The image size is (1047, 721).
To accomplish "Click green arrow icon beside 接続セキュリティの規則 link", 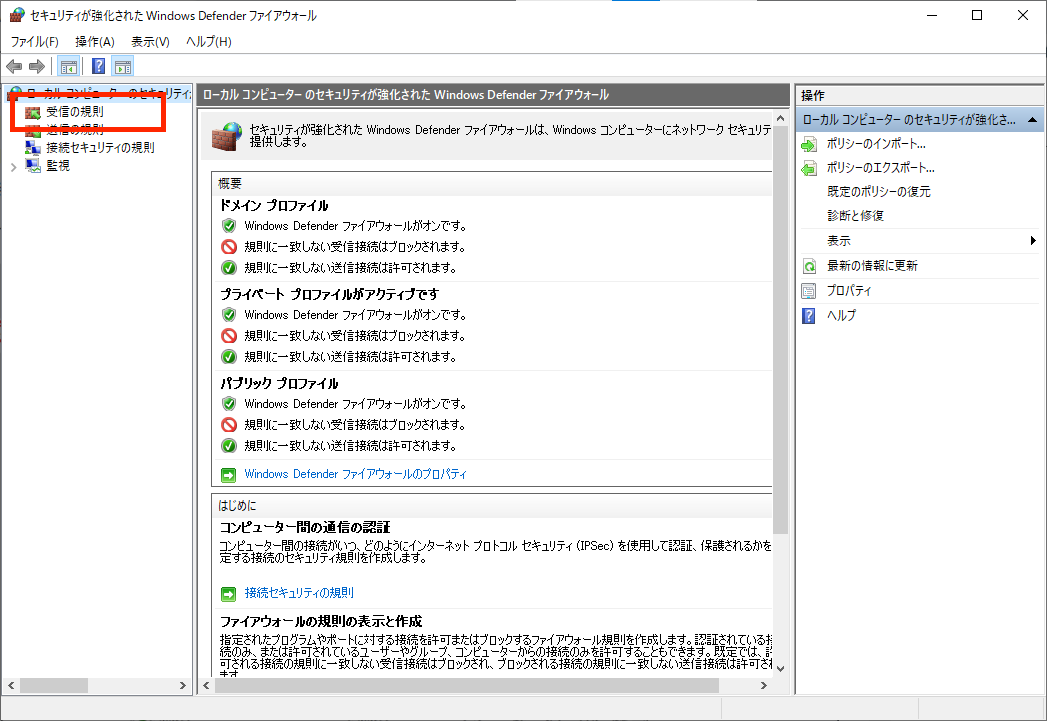I will click(228, 593).
